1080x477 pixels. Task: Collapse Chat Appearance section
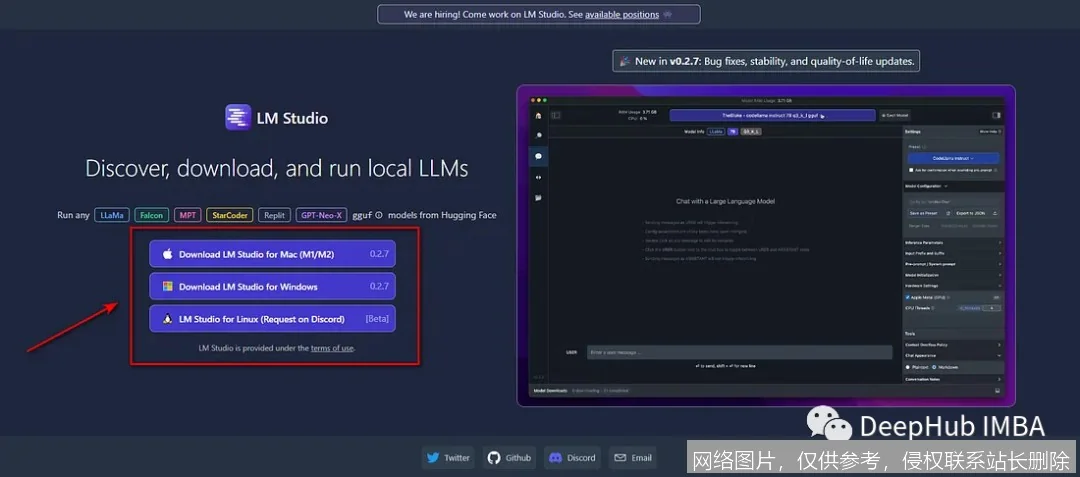coord(953,355)
